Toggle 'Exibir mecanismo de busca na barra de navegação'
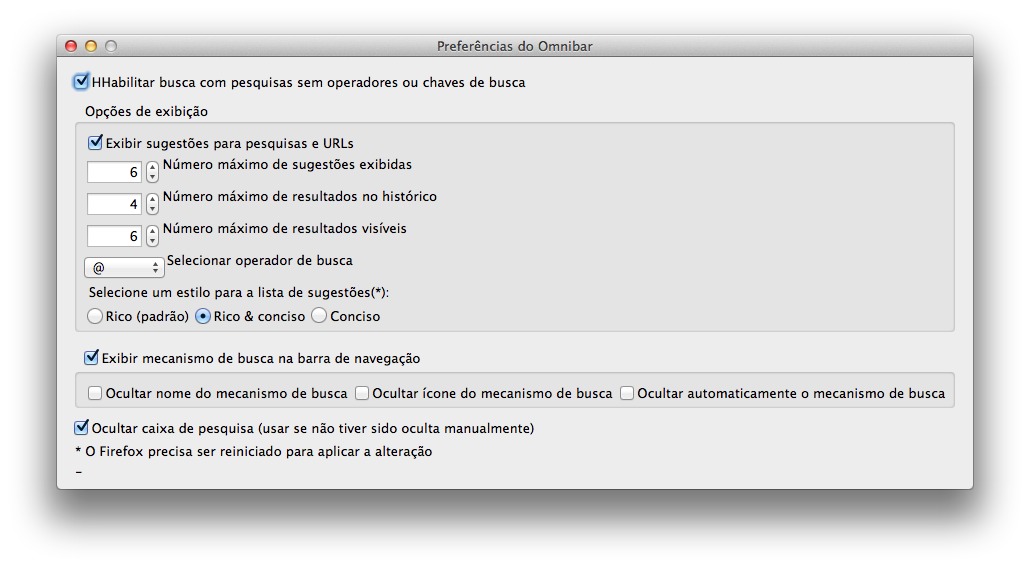Viewport: 1030px width, 568px height. 91,358
